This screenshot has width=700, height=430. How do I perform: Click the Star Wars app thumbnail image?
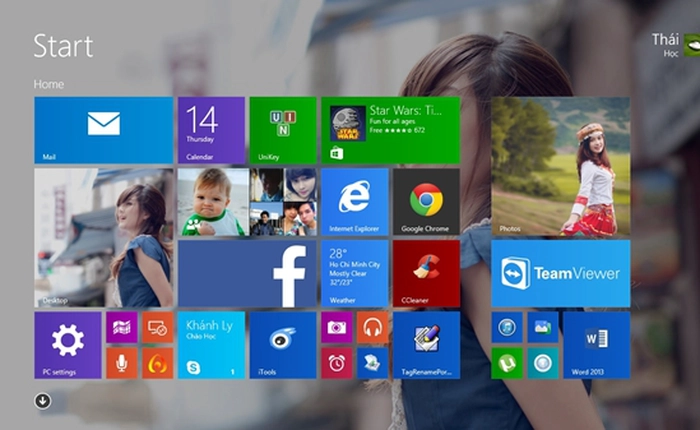pos(348,124)
